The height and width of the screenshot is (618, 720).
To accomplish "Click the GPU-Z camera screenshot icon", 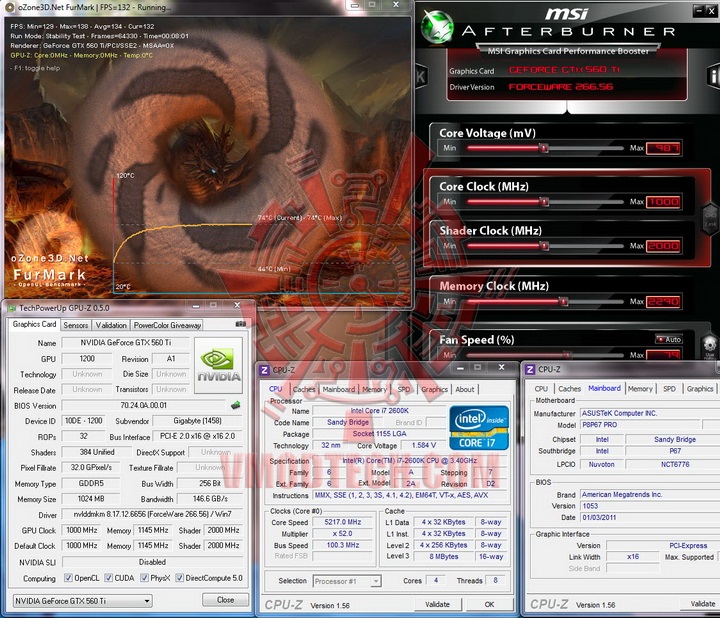I will tap(240, 324).
